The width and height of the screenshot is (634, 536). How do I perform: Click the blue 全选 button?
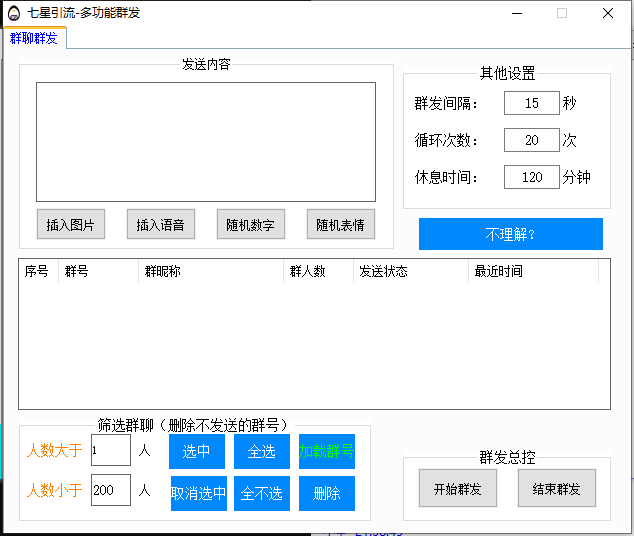coord(262,452)
